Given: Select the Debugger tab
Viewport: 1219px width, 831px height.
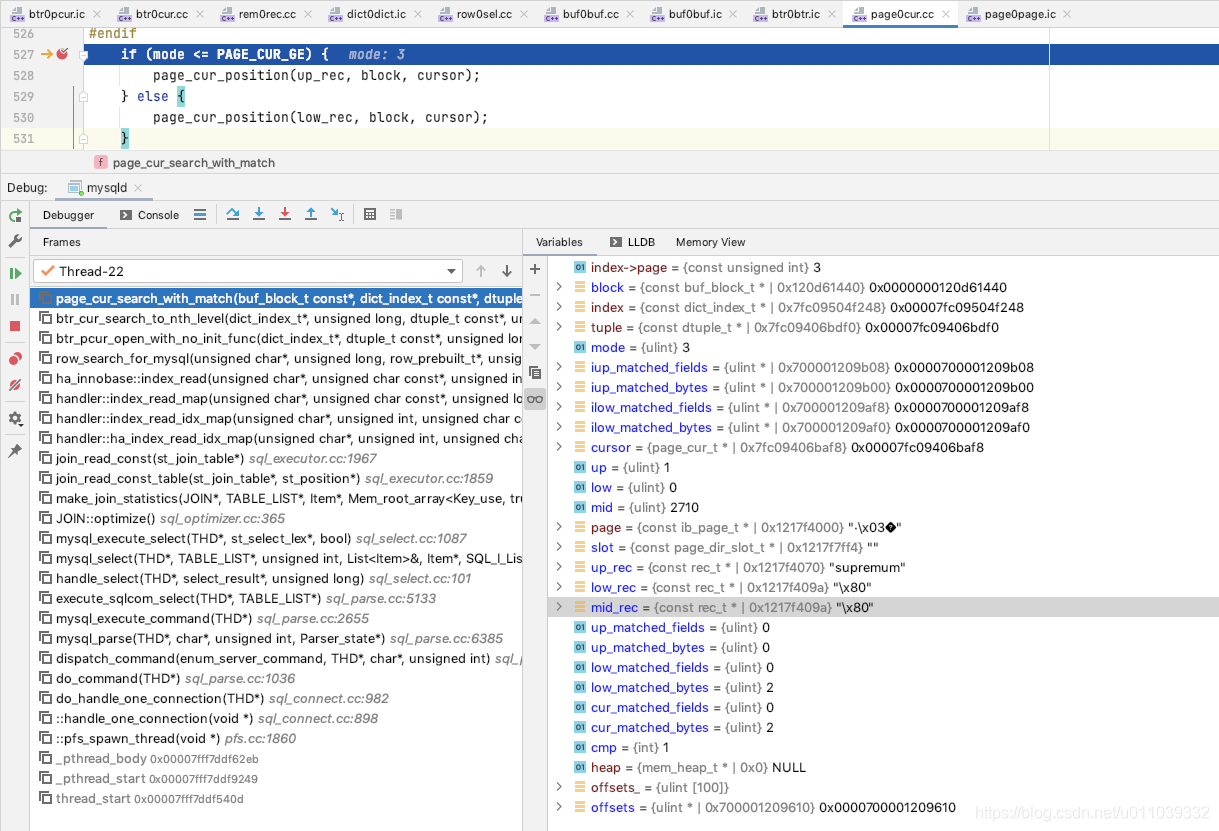Looking at the screenshot, I should (68, 214).
